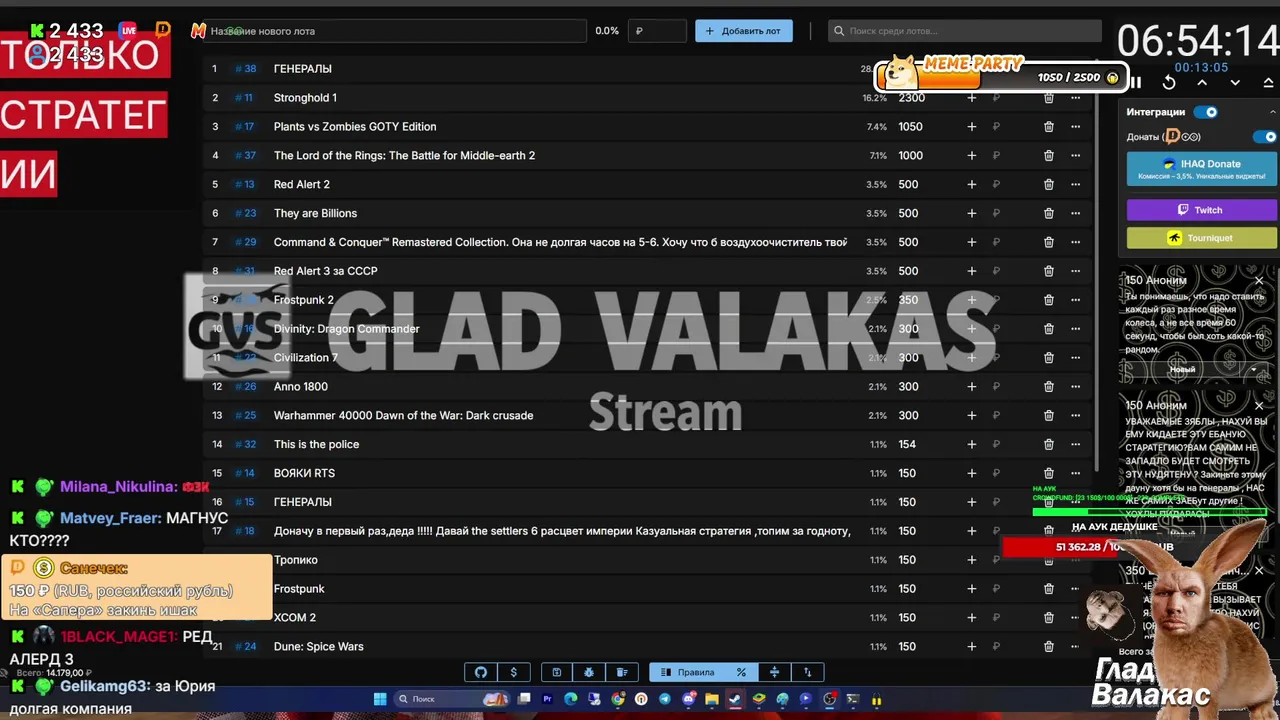Add amount to Warhammer 40000 Dark crusade lot
Viewport: 1280px width, 720px height.
[971, 415]
